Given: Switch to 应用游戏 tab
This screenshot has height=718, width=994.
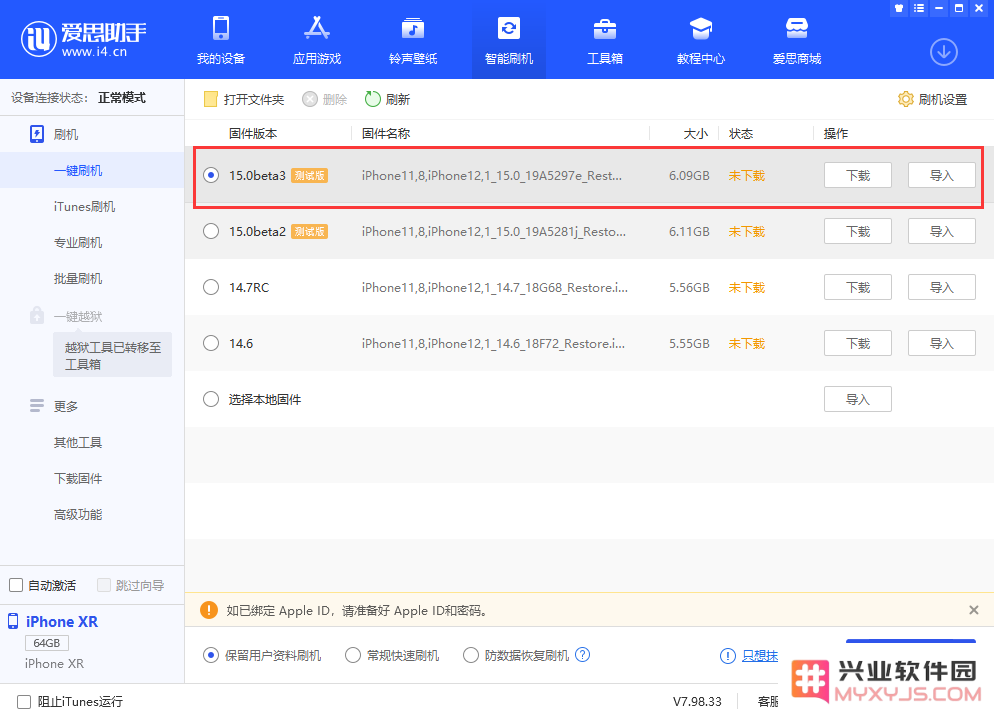Looking at the screenshot, I should 317,40.
